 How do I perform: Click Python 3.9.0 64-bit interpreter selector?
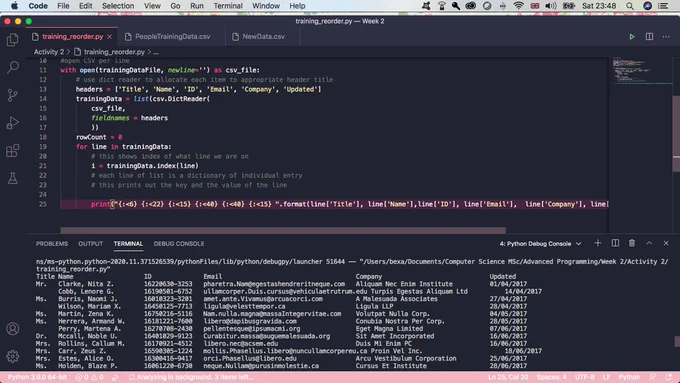coord(37,377)
